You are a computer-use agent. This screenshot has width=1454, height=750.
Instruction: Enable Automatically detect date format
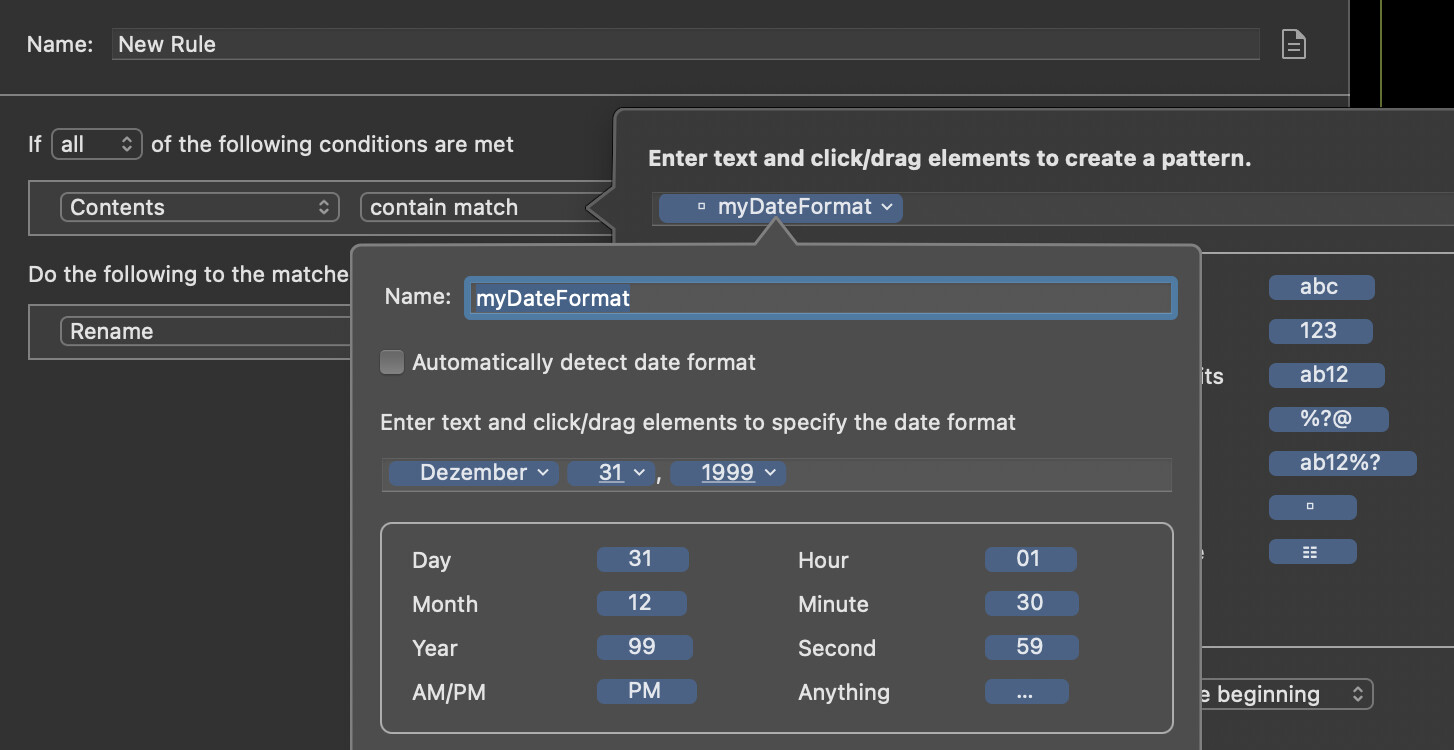tap(391, 362)
